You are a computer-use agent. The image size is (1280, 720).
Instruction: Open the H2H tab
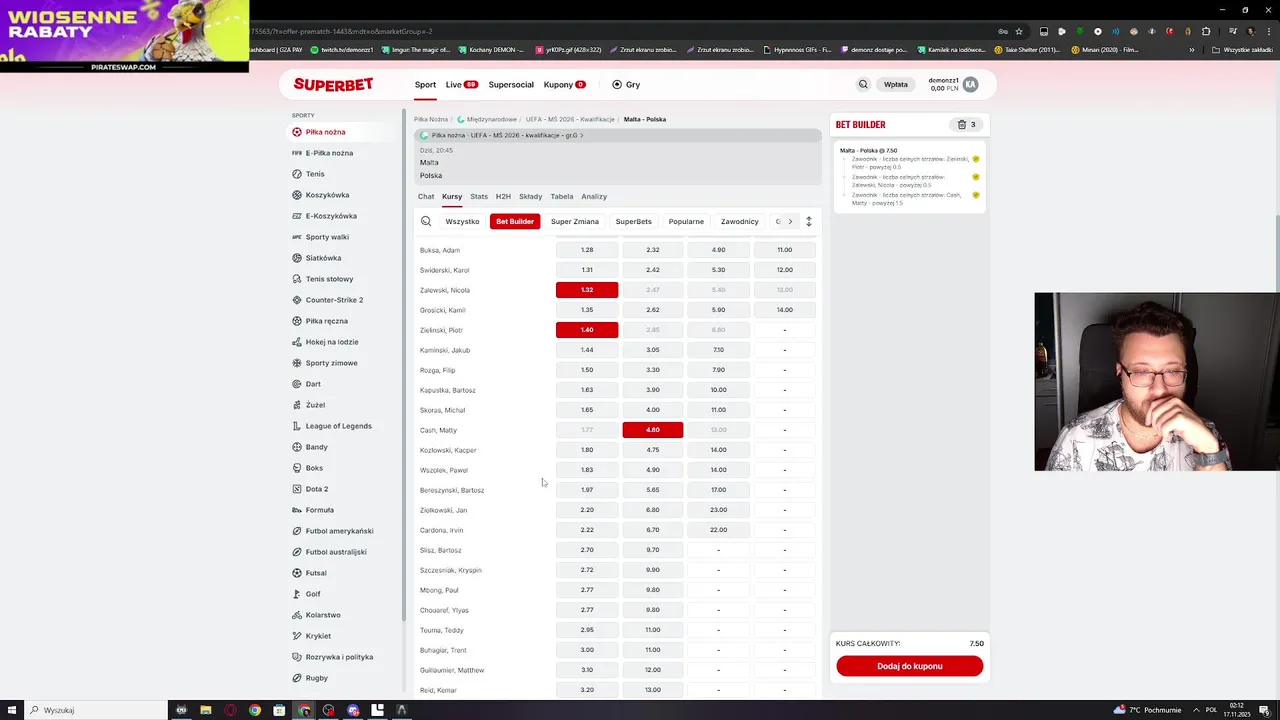(x=503, y=196)
